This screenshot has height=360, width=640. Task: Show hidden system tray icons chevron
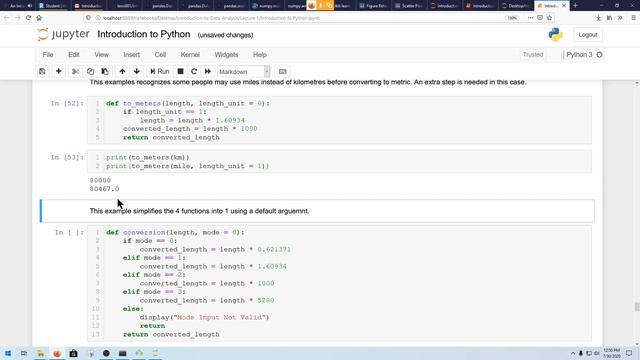coord(573,353)
